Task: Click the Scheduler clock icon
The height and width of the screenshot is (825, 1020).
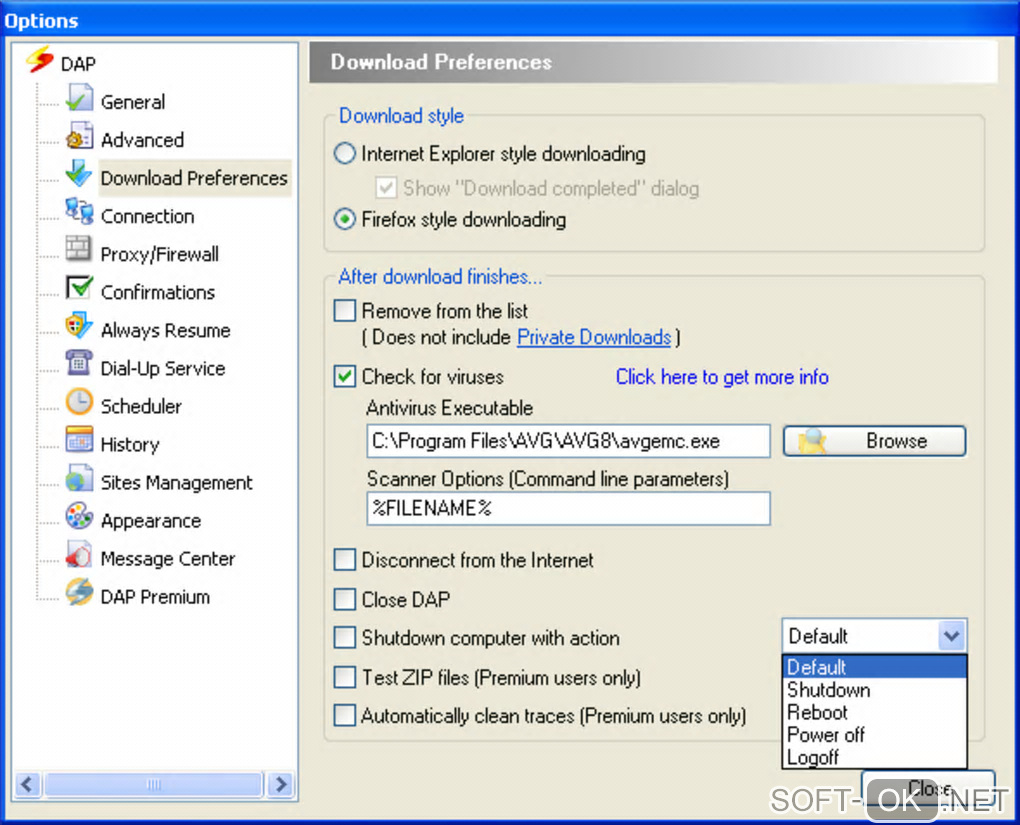Action: [79, 403]
